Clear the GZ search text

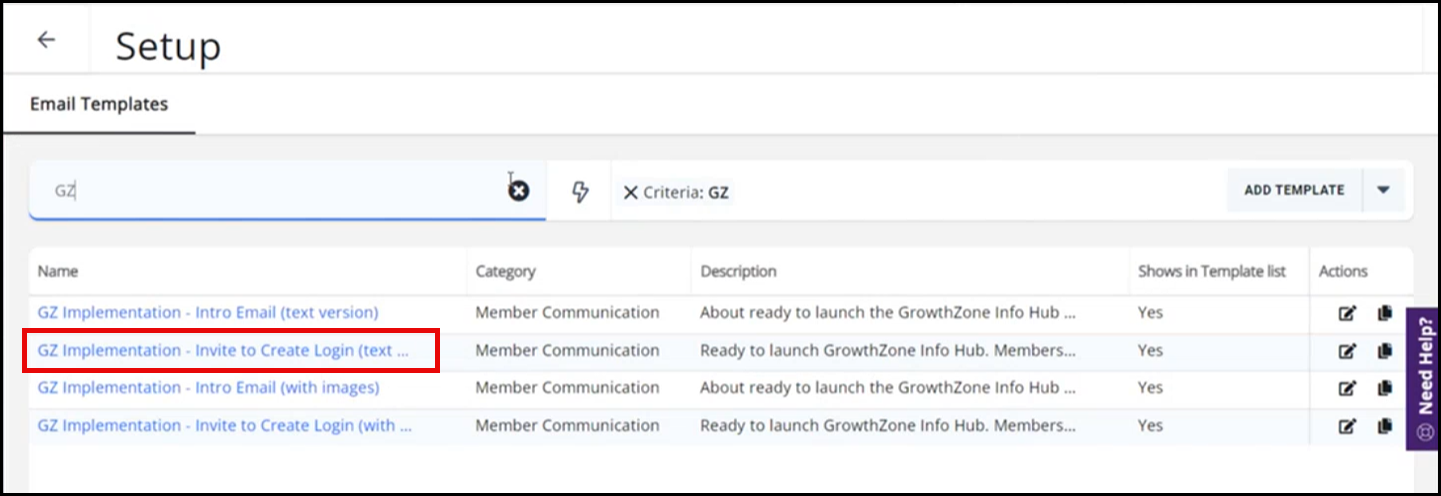click(x=518, y=191)
